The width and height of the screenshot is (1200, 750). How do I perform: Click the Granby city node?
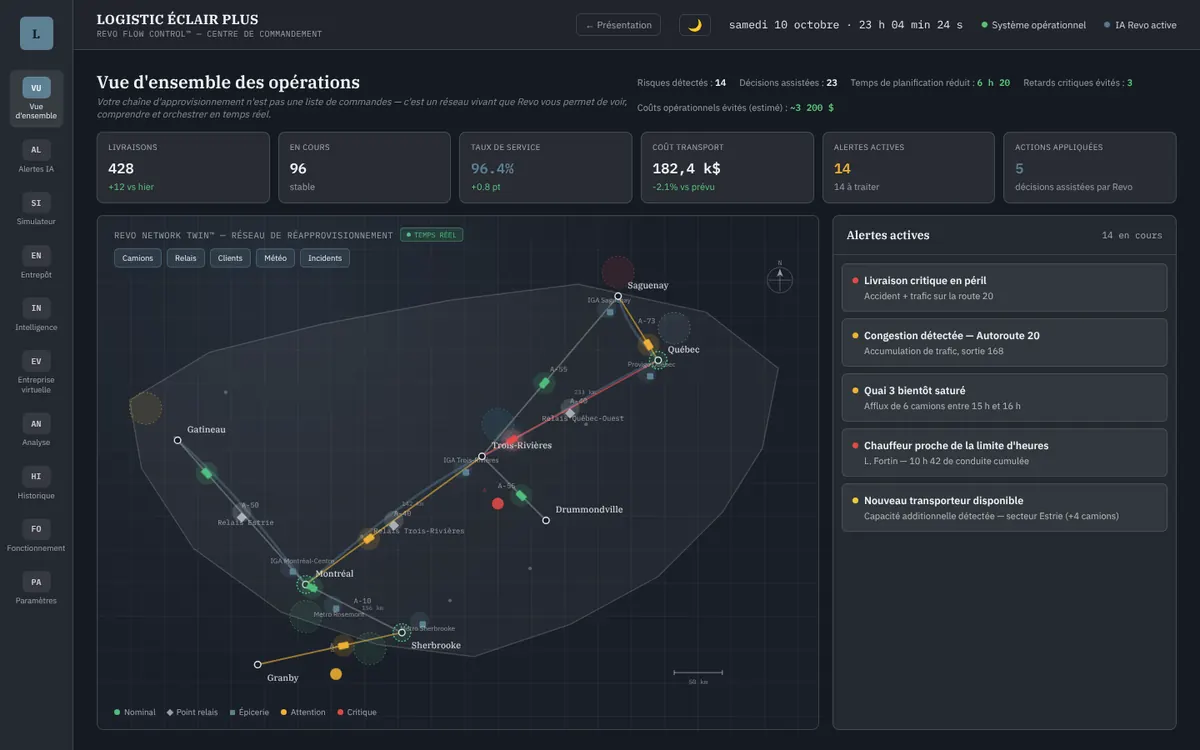pos(258,664)
